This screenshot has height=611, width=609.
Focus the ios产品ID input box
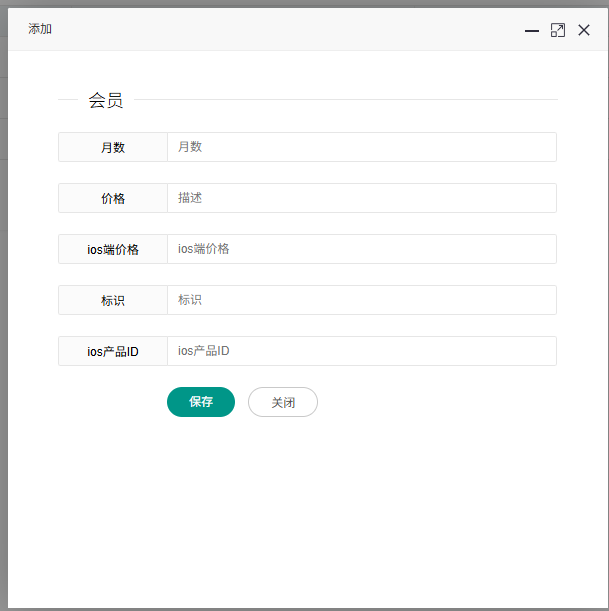point(361,351)
